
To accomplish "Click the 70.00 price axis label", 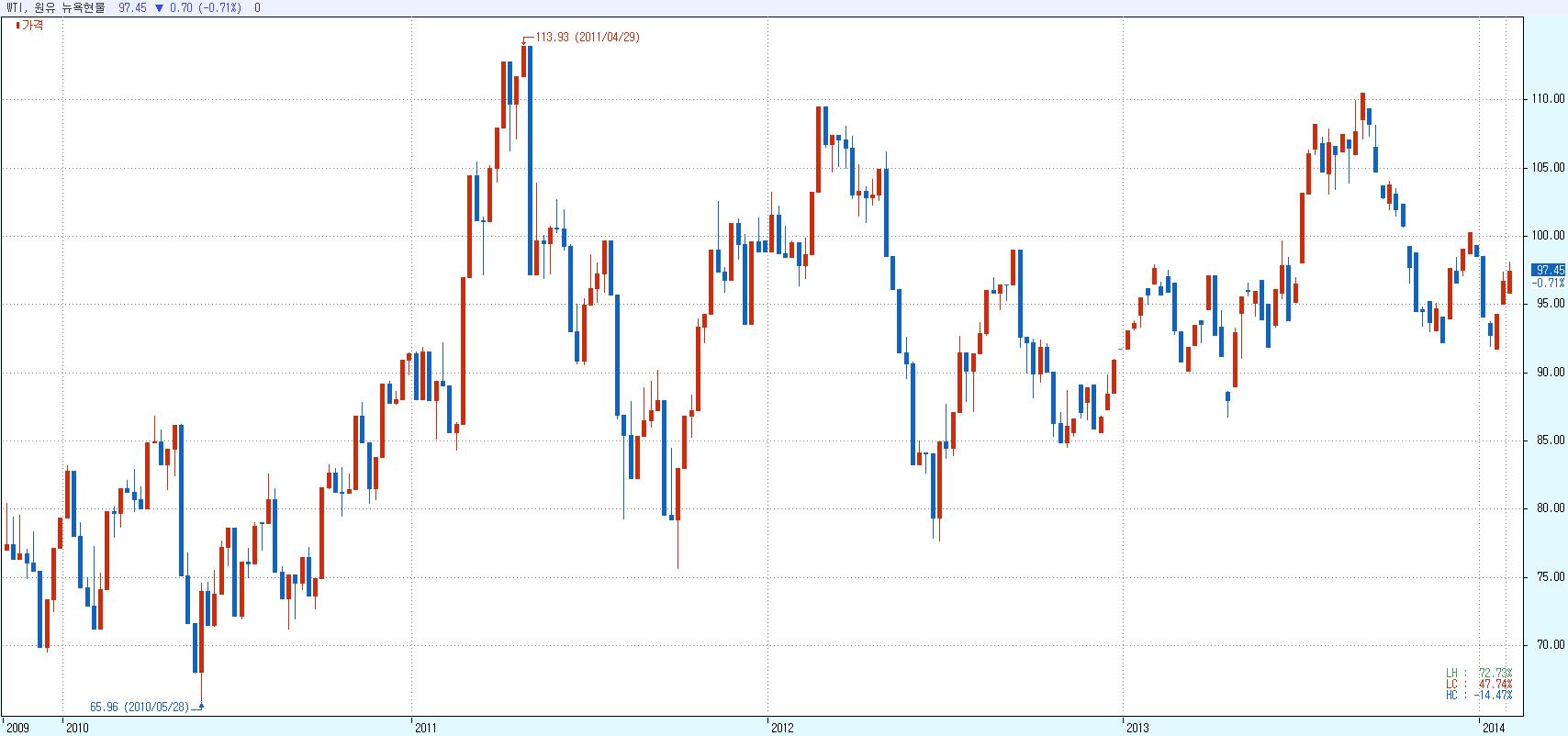I will point(1551,645).
